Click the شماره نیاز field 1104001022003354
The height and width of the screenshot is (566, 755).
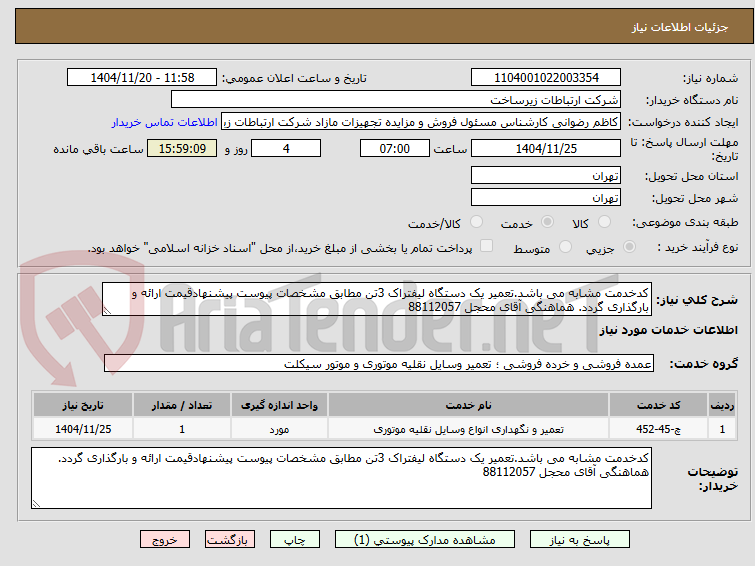tap(546, 77)
